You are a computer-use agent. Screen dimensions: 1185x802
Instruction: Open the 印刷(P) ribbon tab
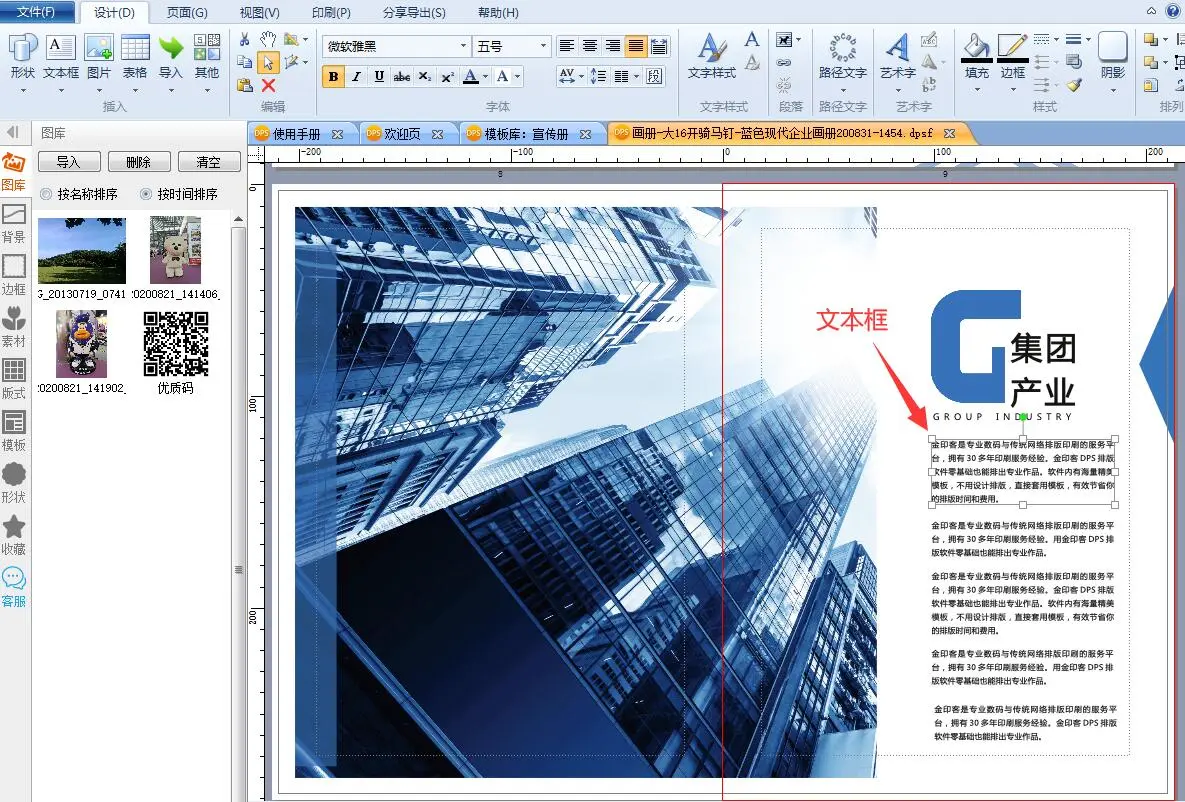pyautogui.click(x=331, y=13)
